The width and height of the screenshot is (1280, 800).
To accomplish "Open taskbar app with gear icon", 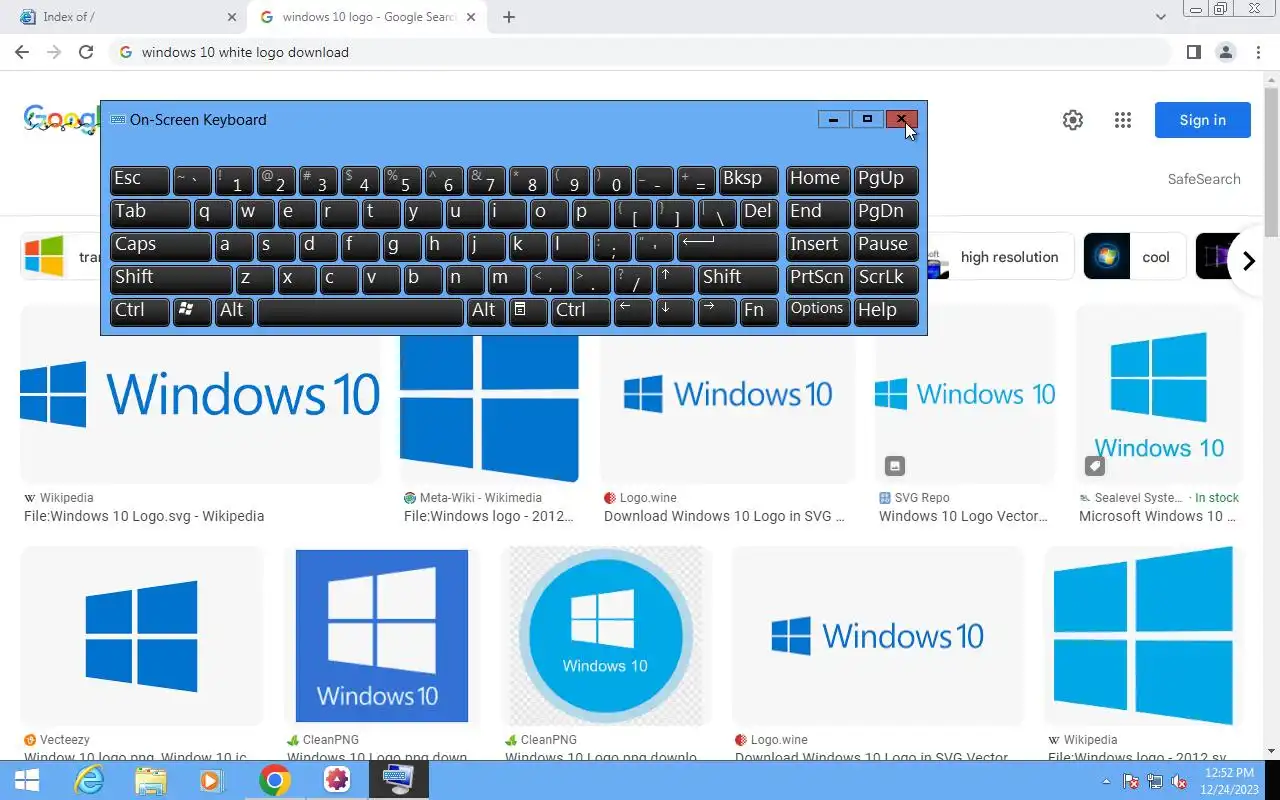I will 337,780.
